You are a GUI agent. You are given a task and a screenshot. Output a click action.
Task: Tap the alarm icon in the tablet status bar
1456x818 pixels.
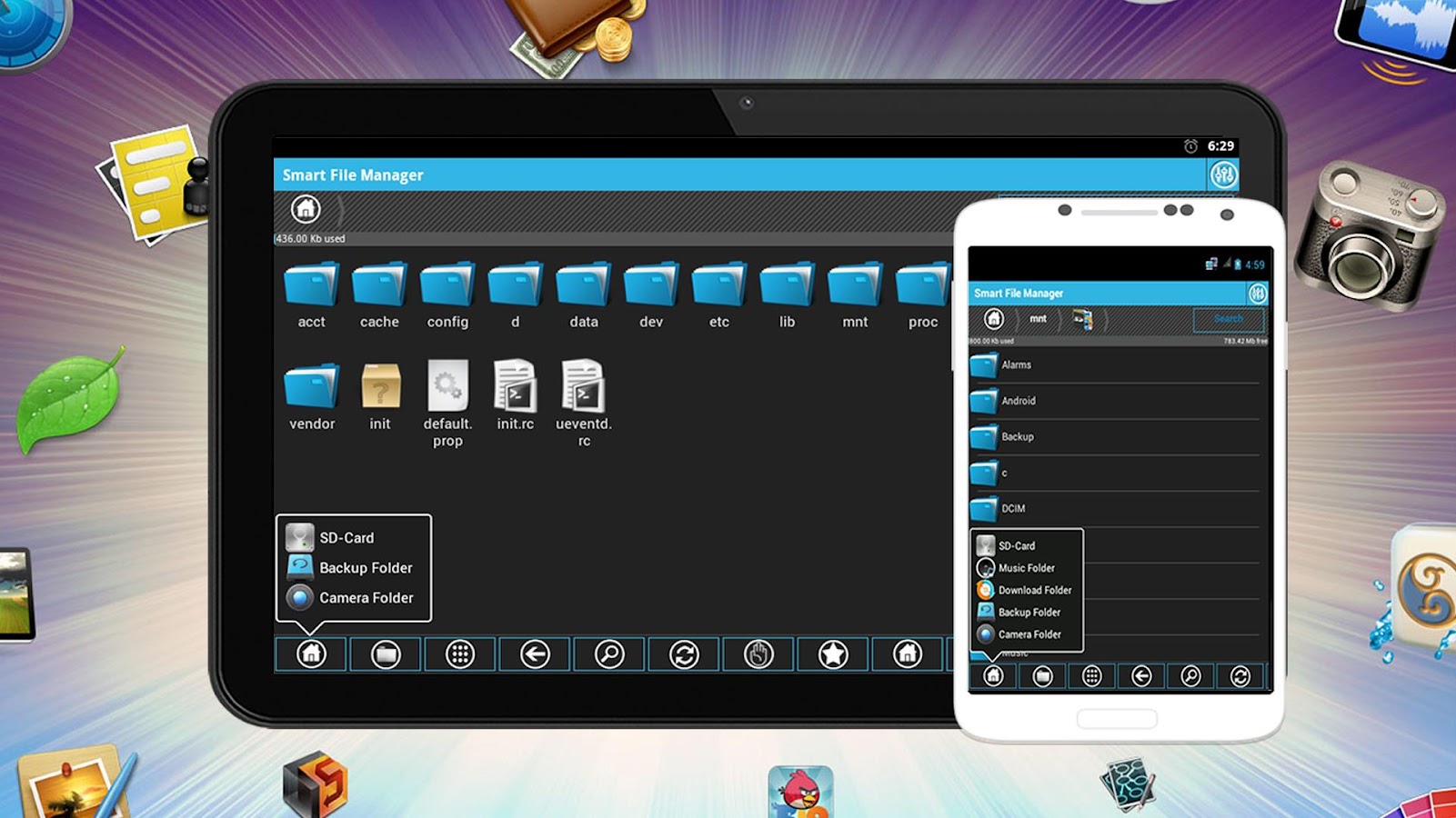(1190, 146)
